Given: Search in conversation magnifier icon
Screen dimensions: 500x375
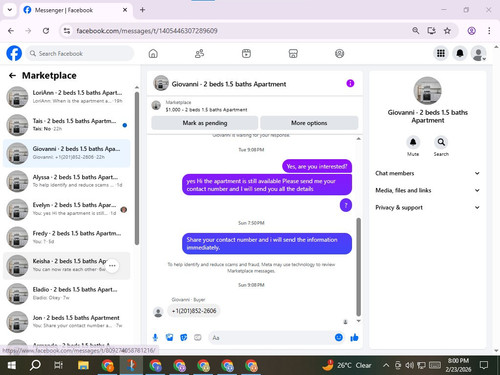Looking at the screenshot, I should tap(441, 142).
